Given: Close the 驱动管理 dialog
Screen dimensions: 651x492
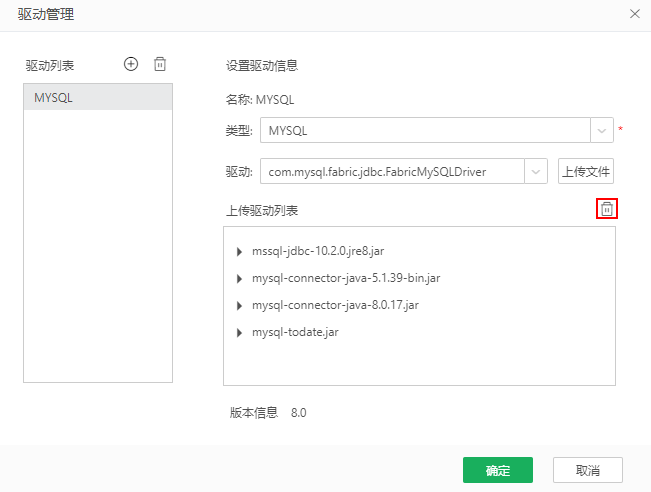Looking at the screenshot, I should (634, 14).
